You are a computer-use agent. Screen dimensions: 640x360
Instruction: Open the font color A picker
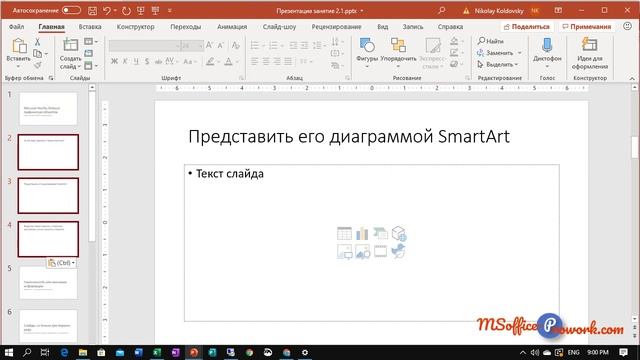click(228, 61)
